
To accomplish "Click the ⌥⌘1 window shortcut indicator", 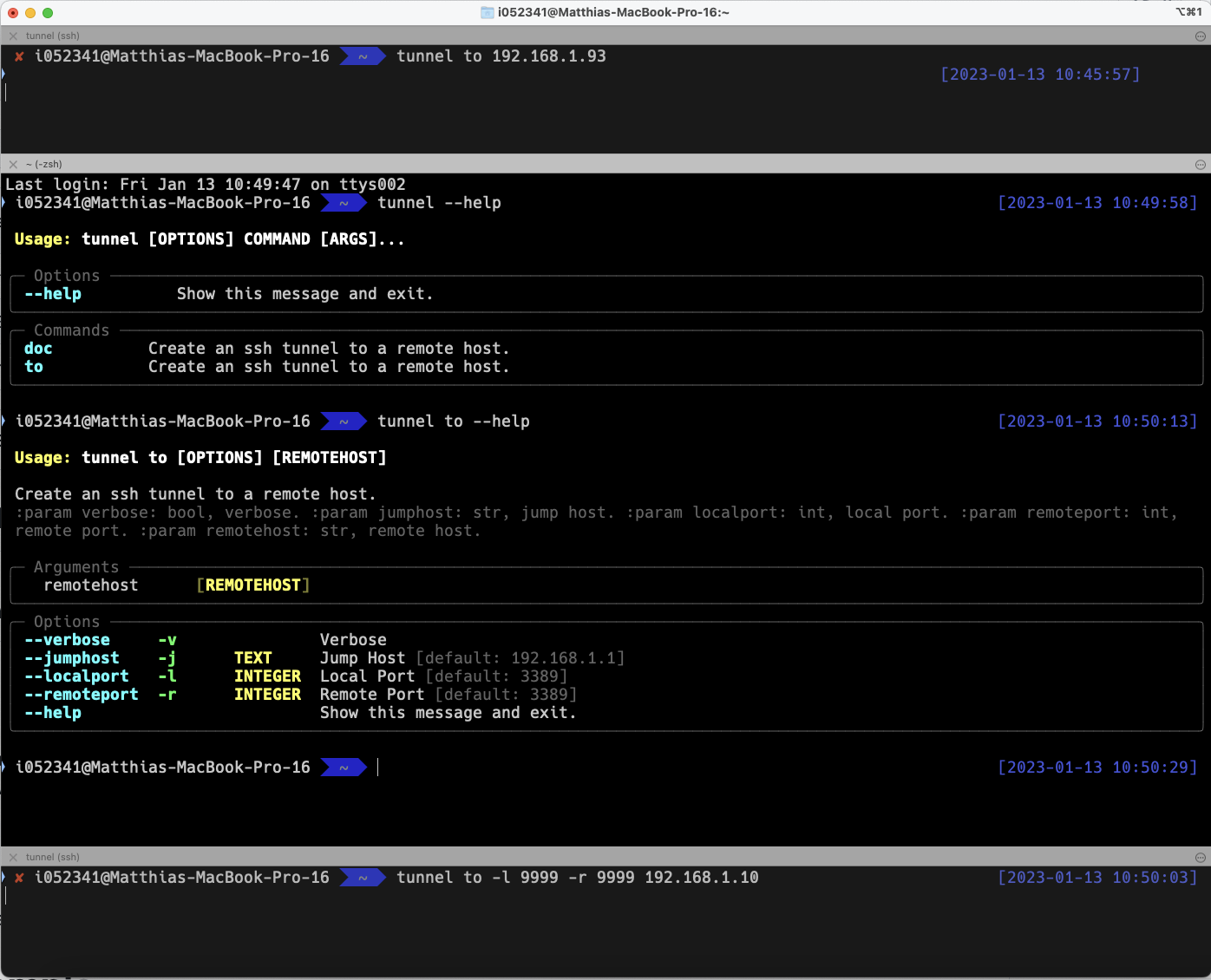I will (x=1188, y=12).
